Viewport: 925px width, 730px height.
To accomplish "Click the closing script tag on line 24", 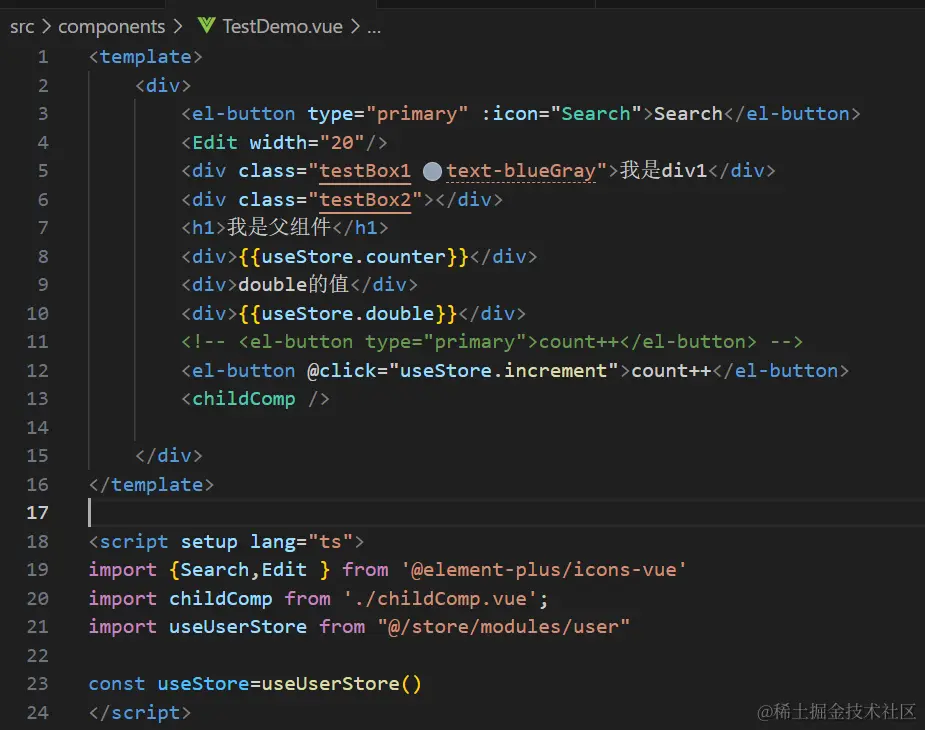I will coord(140,712).
